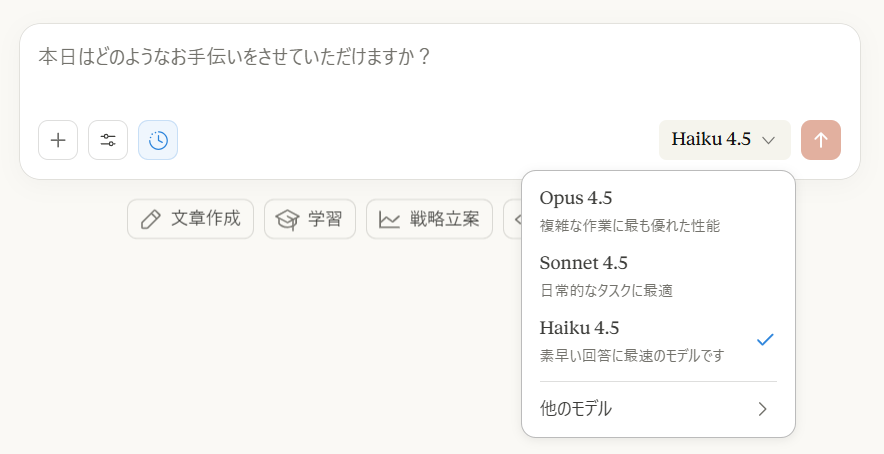This screenshot has height=454, width=884.
Task: Open the 学習 learning suggestion
Action: click(x=310, y=219)
